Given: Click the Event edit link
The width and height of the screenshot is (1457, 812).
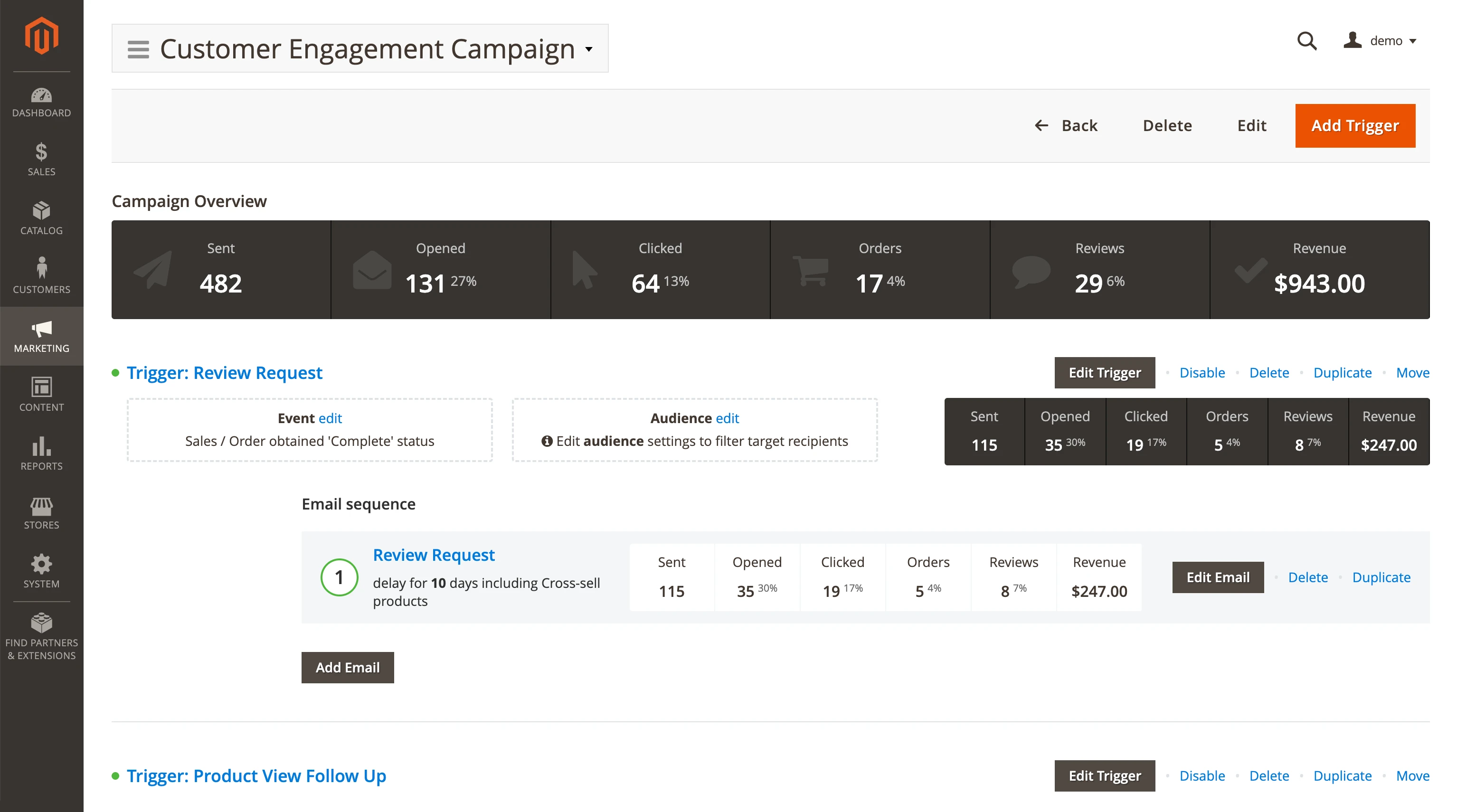Looking at the screenshot, I should tap(330, 418).
